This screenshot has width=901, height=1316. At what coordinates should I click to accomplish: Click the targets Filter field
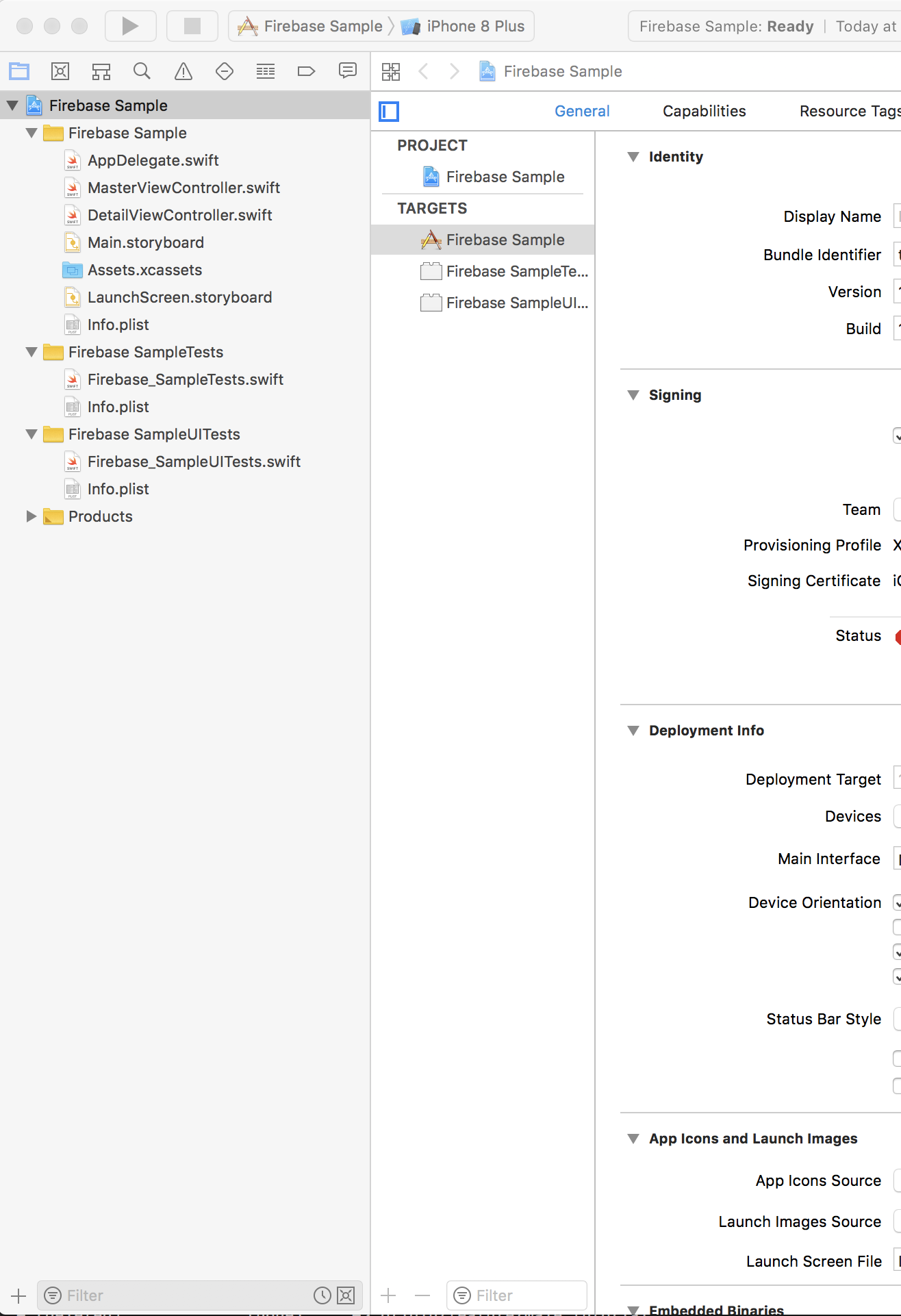coord(517,1295)
